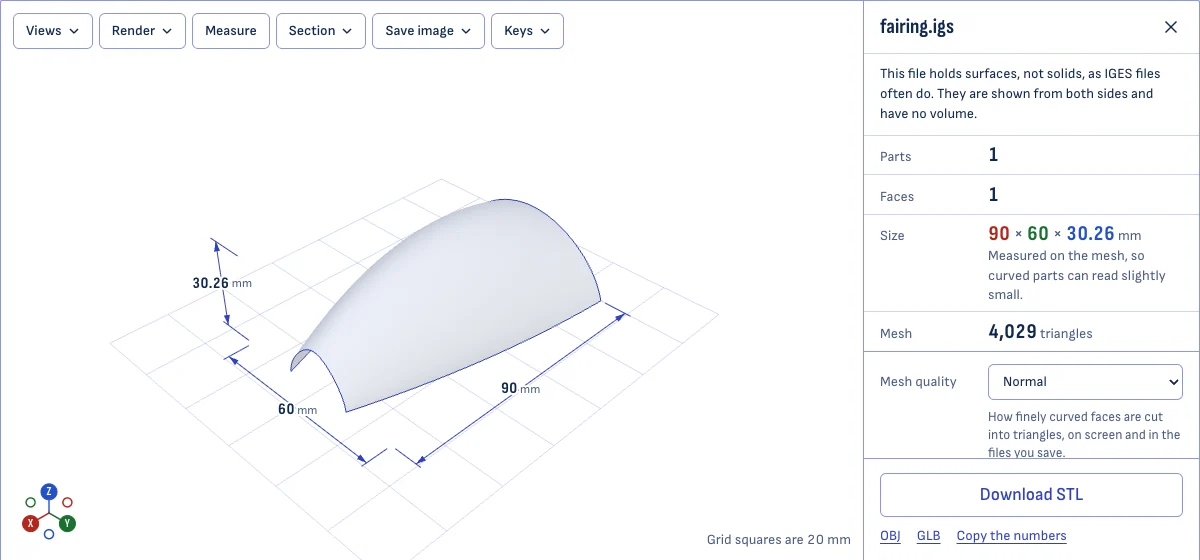
Task: Click the Copy the numbers link
Action: (1012, 536)
